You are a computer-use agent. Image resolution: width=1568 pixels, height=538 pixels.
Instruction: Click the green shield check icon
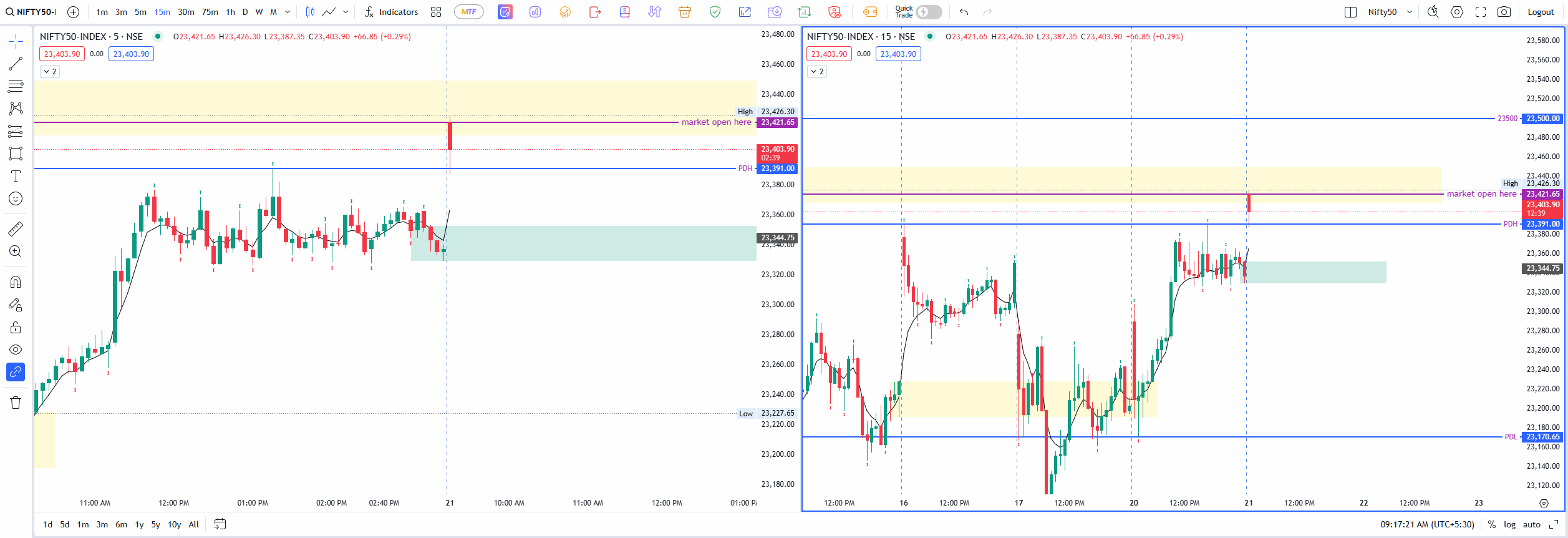click(715, 12)
